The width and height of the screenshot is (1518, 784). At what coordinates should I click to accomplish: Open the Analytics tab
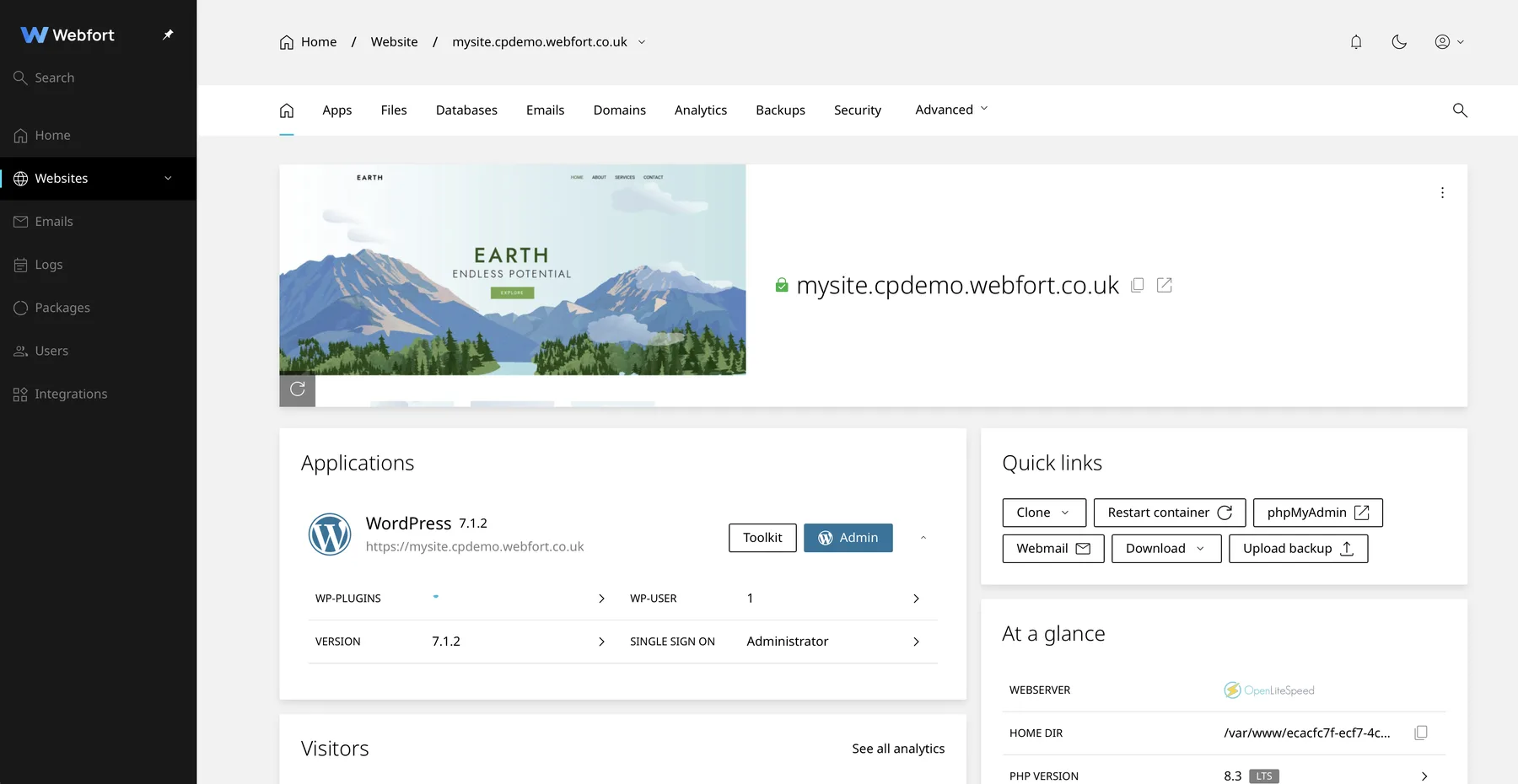pyautogui.click(x=701, y=110)
